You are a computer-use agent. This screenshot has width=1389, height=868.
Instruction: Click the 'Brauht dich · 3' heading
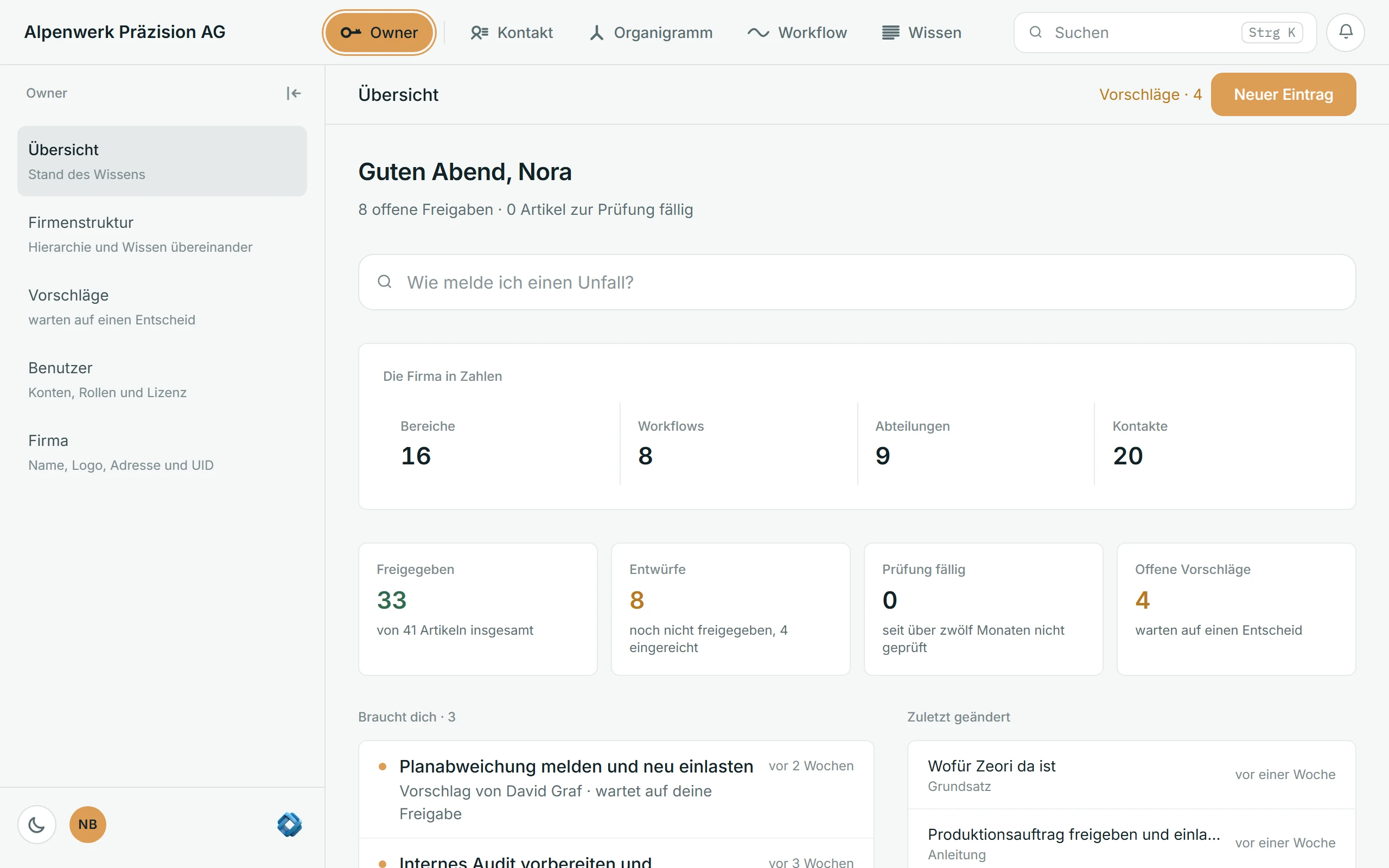[x=406, y=717]
